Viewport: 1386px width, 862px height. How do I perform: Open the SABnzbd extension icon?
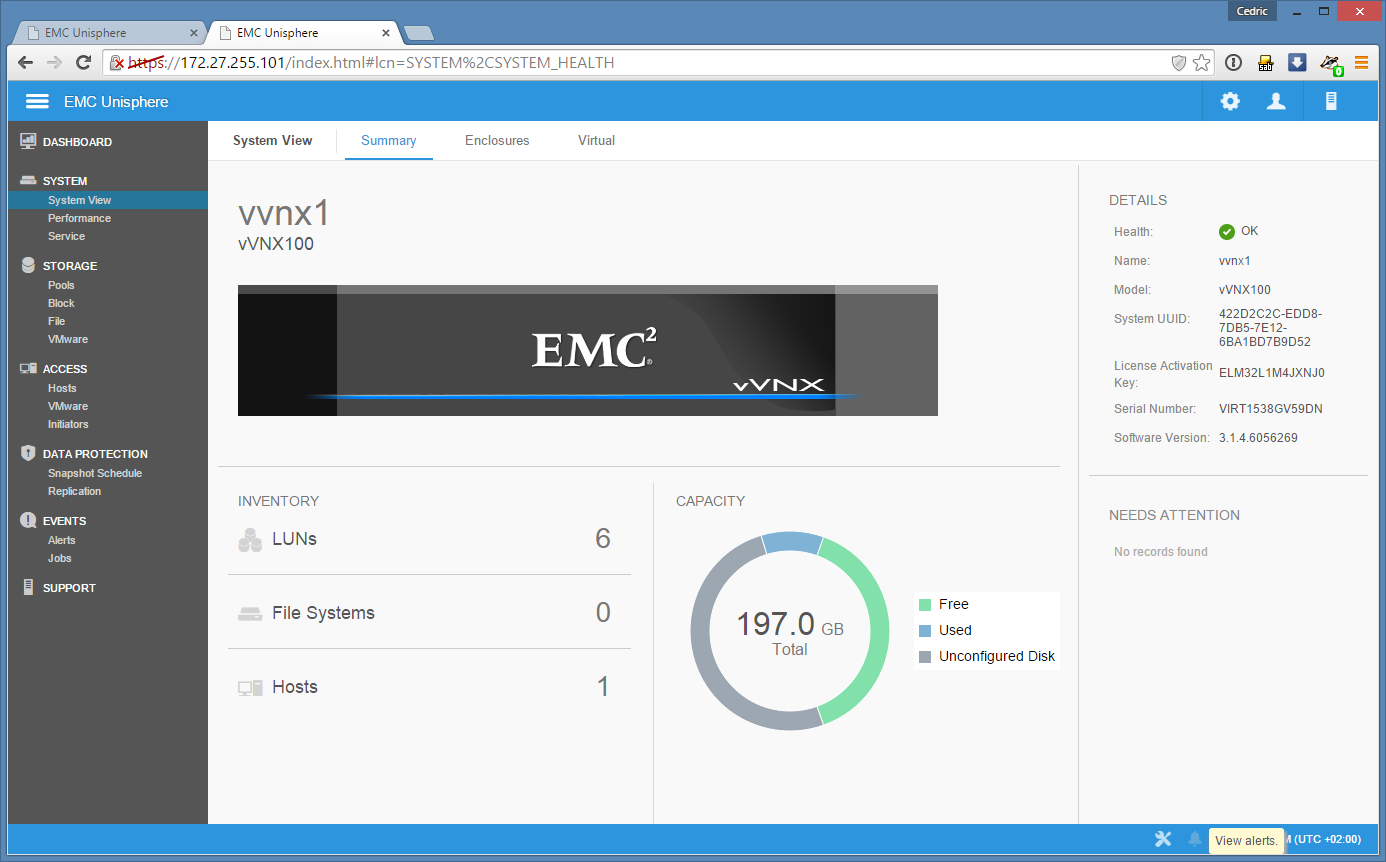click(x=1265, y=63)
